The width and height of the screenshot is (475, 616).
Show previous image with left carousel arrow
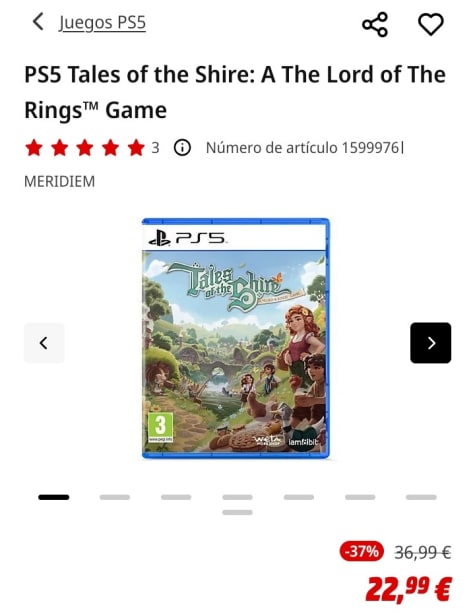pyautogui.click(x=44, y=343)
